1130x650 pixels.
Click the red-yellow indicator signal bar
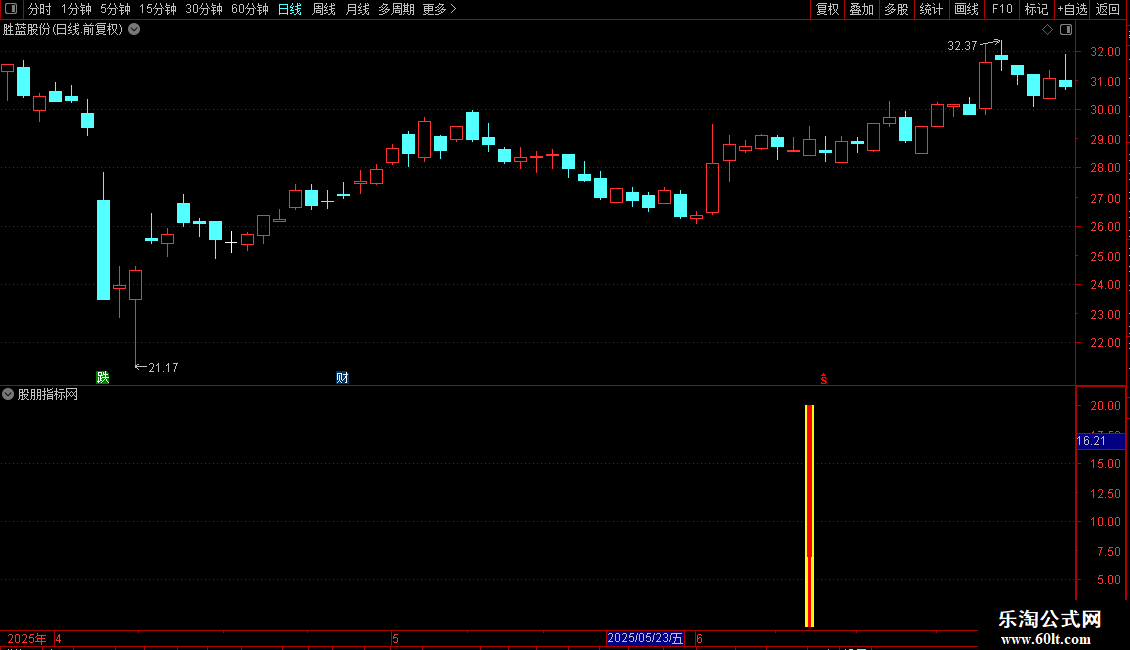[809, 516]
